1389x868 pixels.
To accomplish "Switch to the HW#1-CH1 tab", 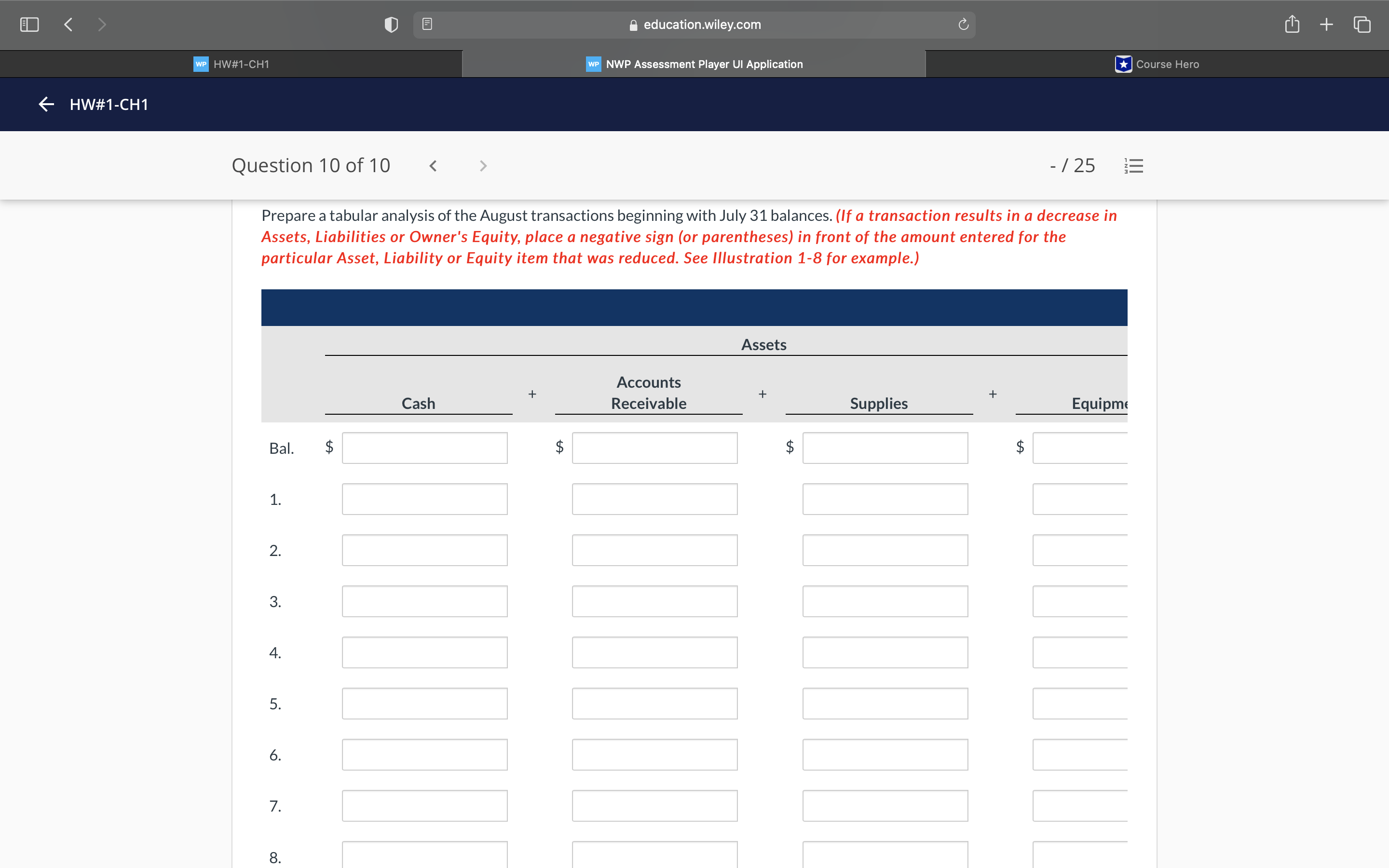I will tap(231, 64).
